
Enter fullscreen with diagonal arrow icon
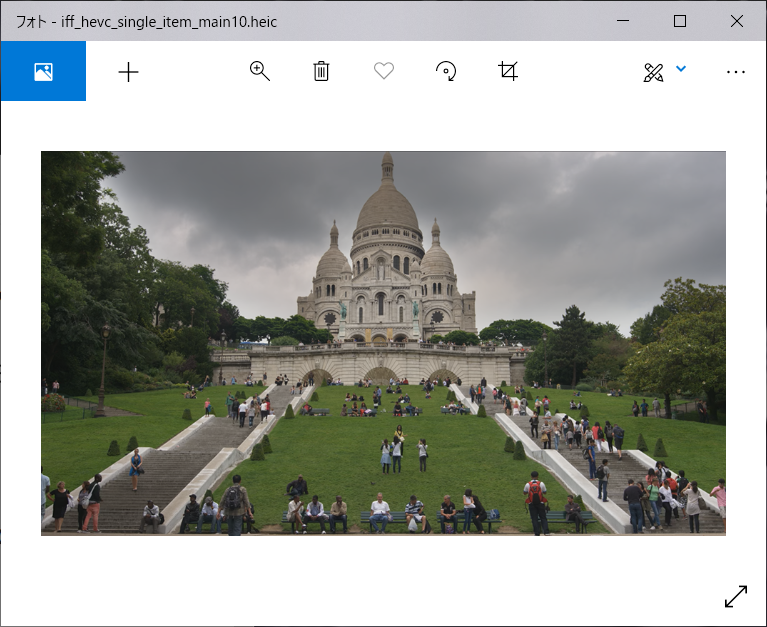[736, 596]
